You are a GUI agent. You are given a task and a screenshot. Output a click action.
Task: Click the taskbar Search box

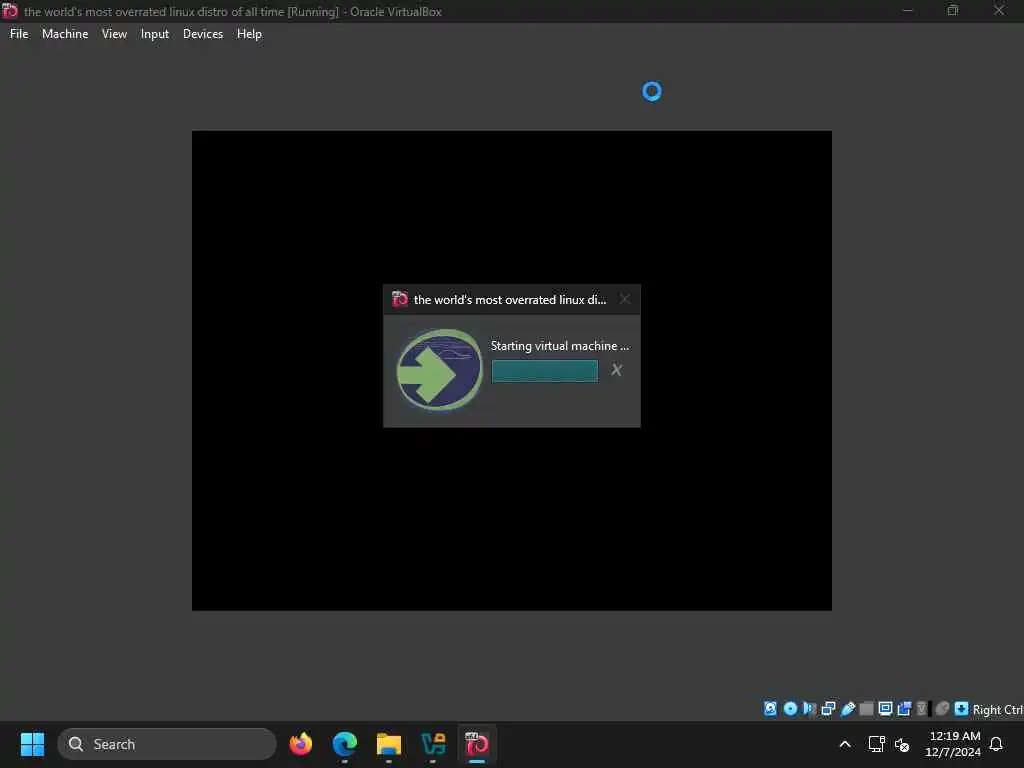[167, 744]
